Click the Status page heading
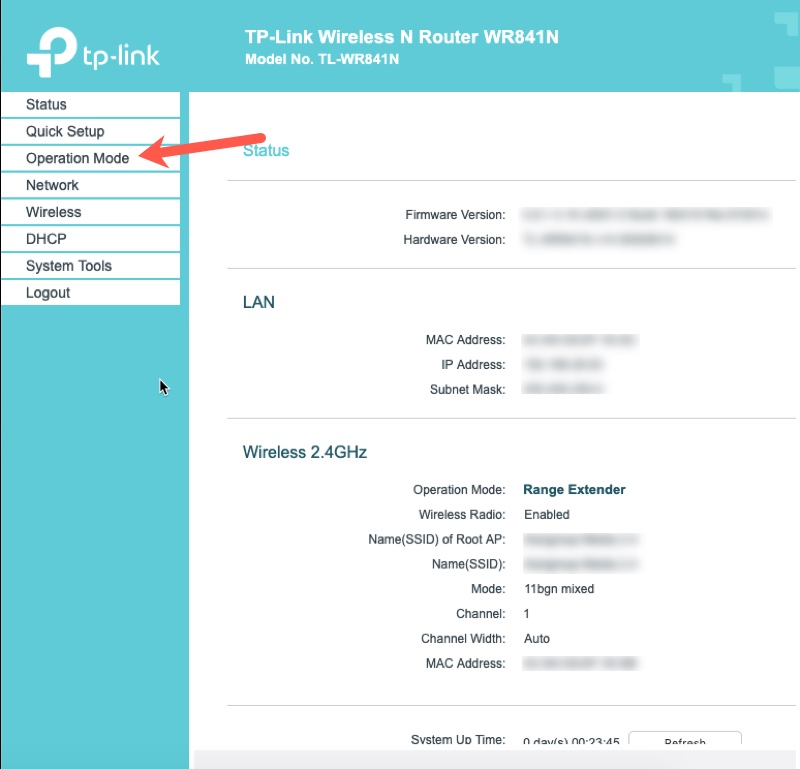Viewport: 800px width, 769px height. pos(266,151)
